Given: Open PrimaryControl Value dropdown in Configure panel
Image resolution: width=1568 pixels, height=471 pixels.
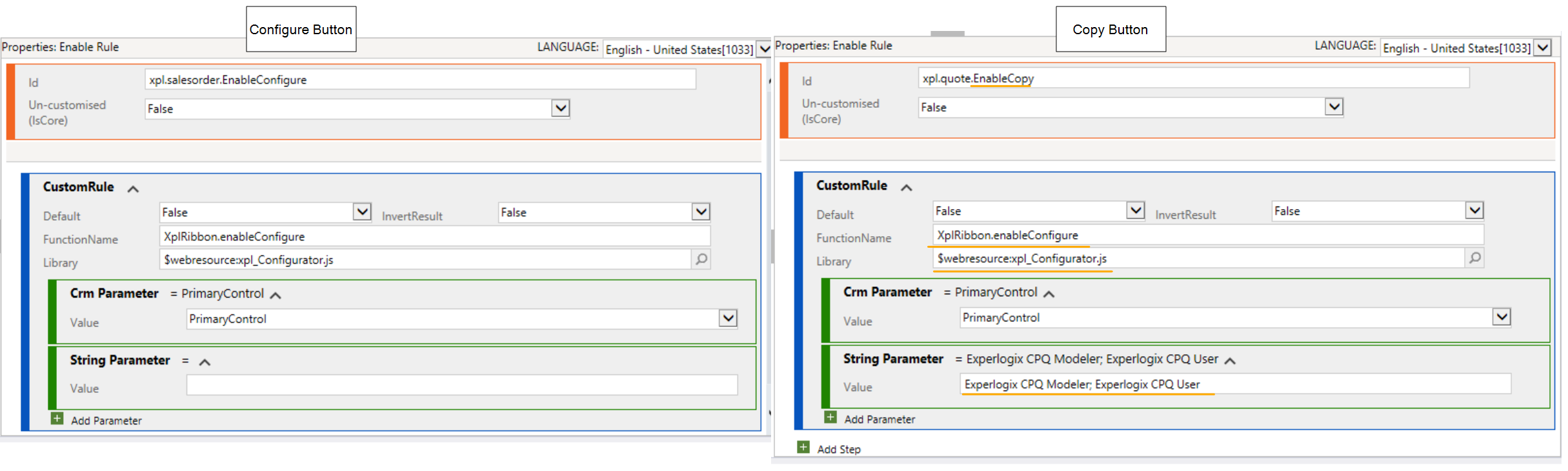Looking at the screenshot, I should pos(728,318).
